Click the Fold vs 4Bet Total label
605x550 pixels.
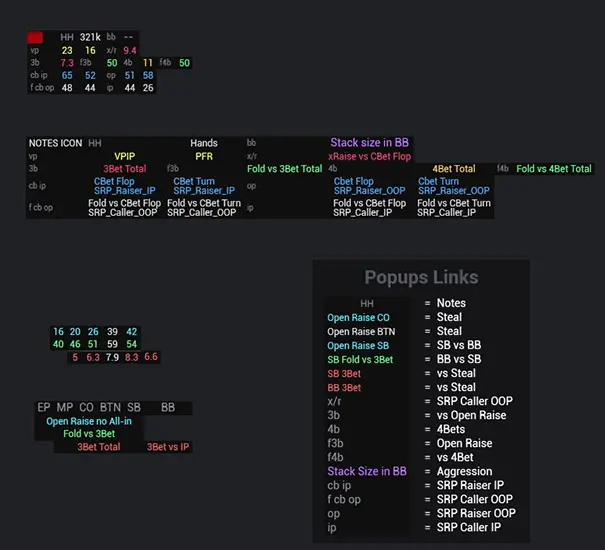coord(553,169)
